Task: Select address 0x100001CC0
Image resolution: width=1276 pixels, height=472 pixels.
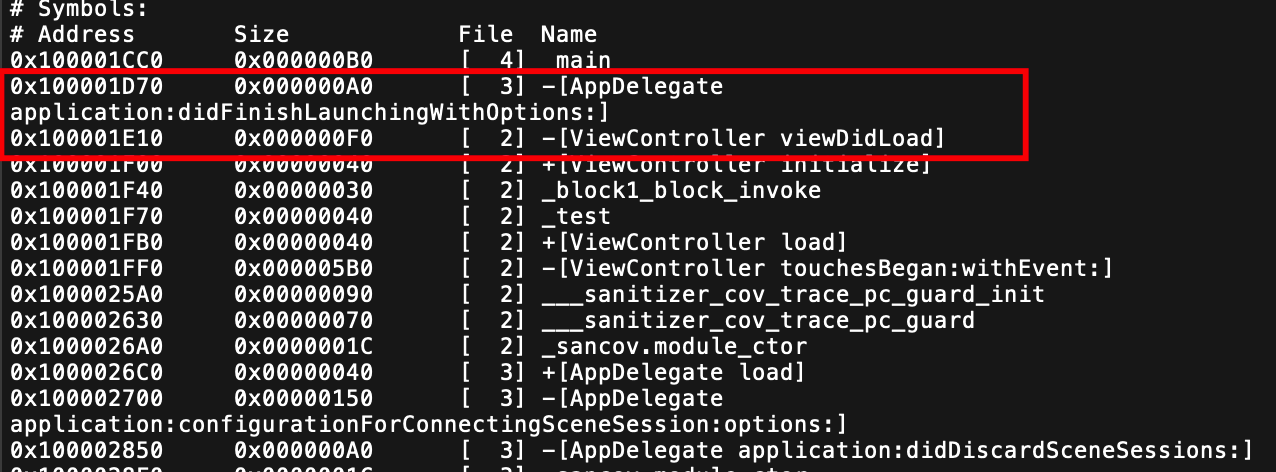Action: (80, 60)
